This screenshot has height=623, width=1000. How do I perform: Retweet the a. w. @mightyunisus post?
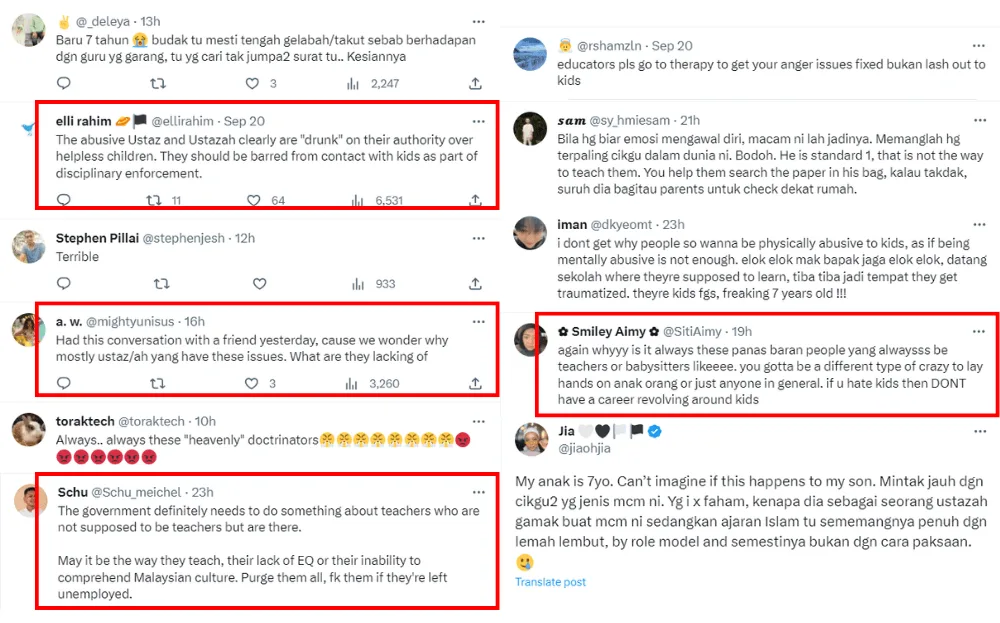(x=157, y=383)
